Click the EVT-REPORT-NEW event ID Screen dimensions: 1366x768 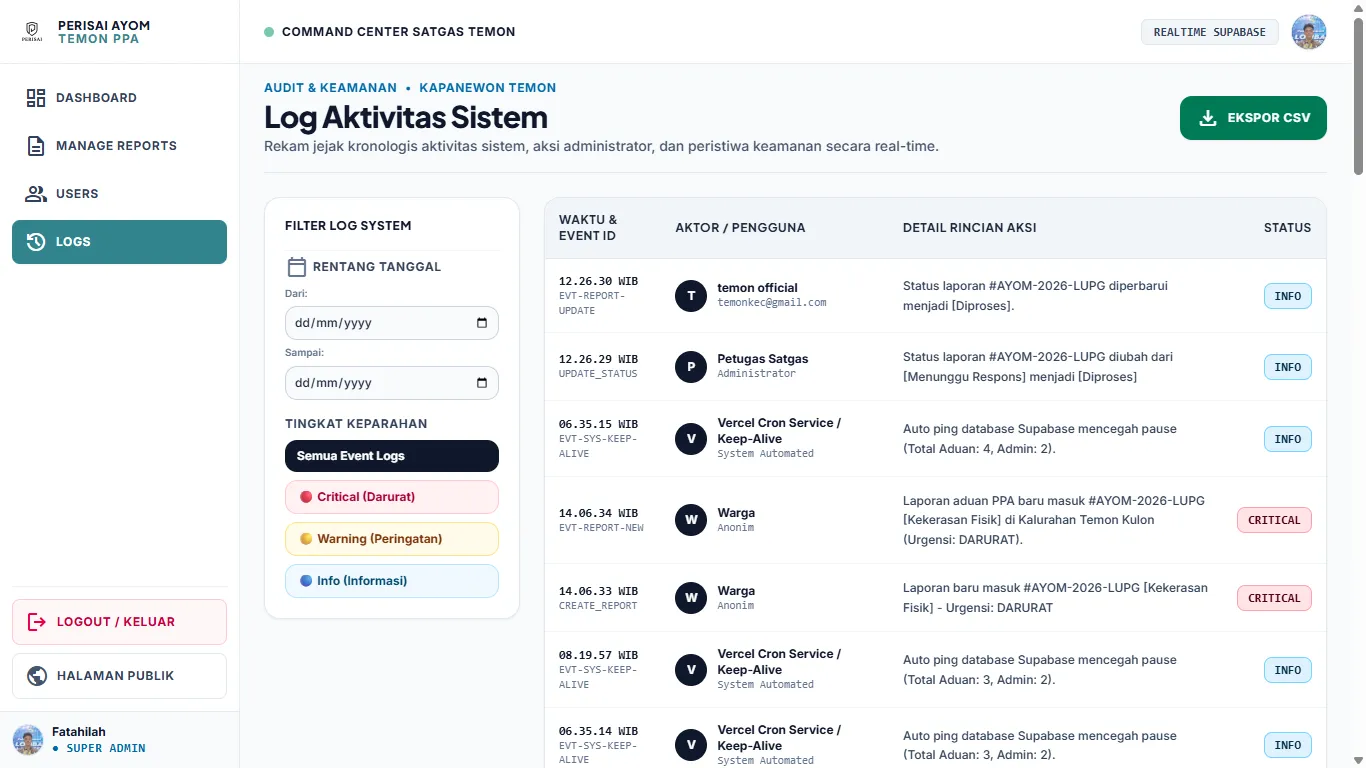(x=601, y=528)
